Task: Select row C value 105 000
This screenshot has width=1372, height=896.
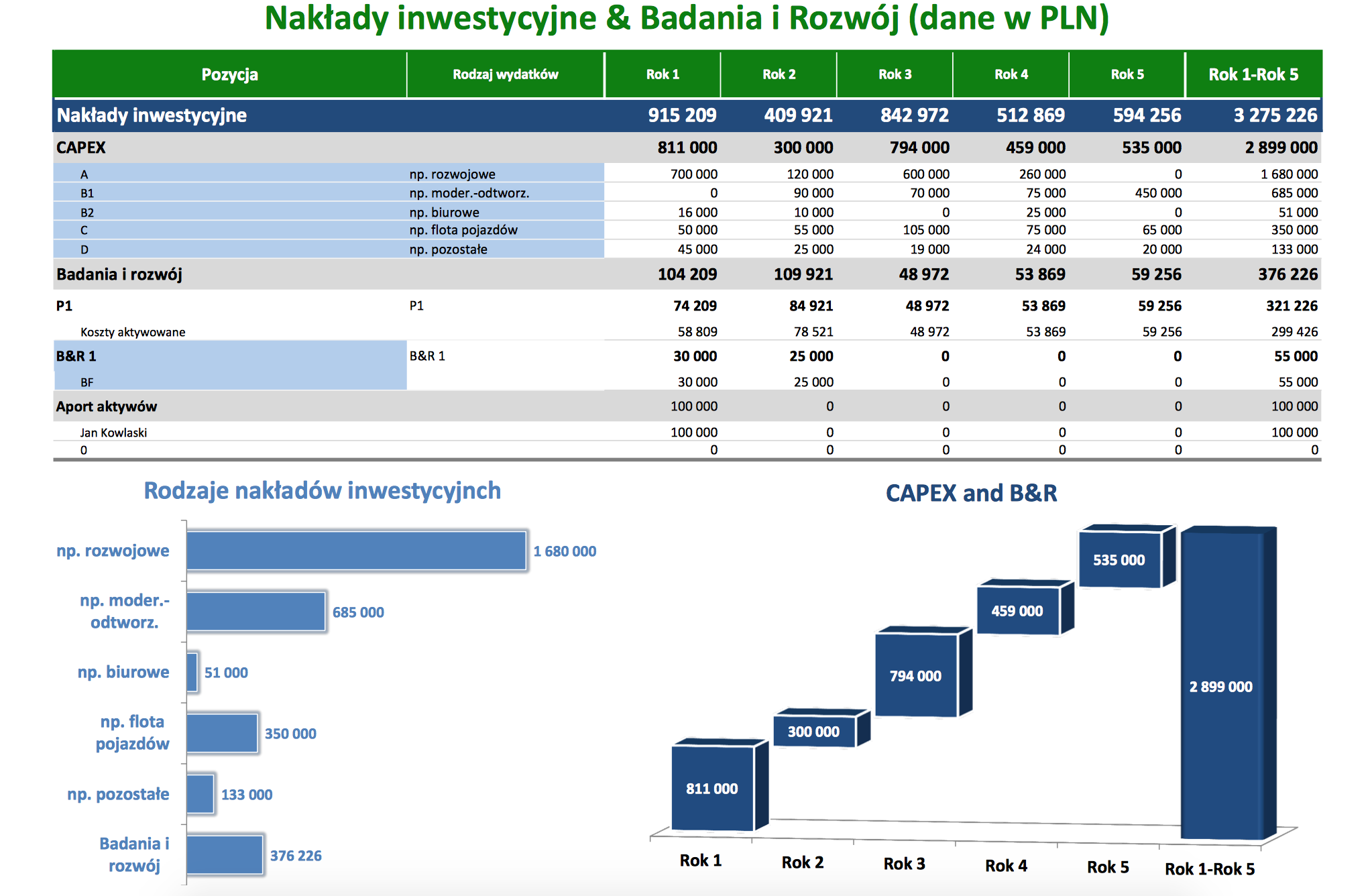Action: [x=926, y=230]
